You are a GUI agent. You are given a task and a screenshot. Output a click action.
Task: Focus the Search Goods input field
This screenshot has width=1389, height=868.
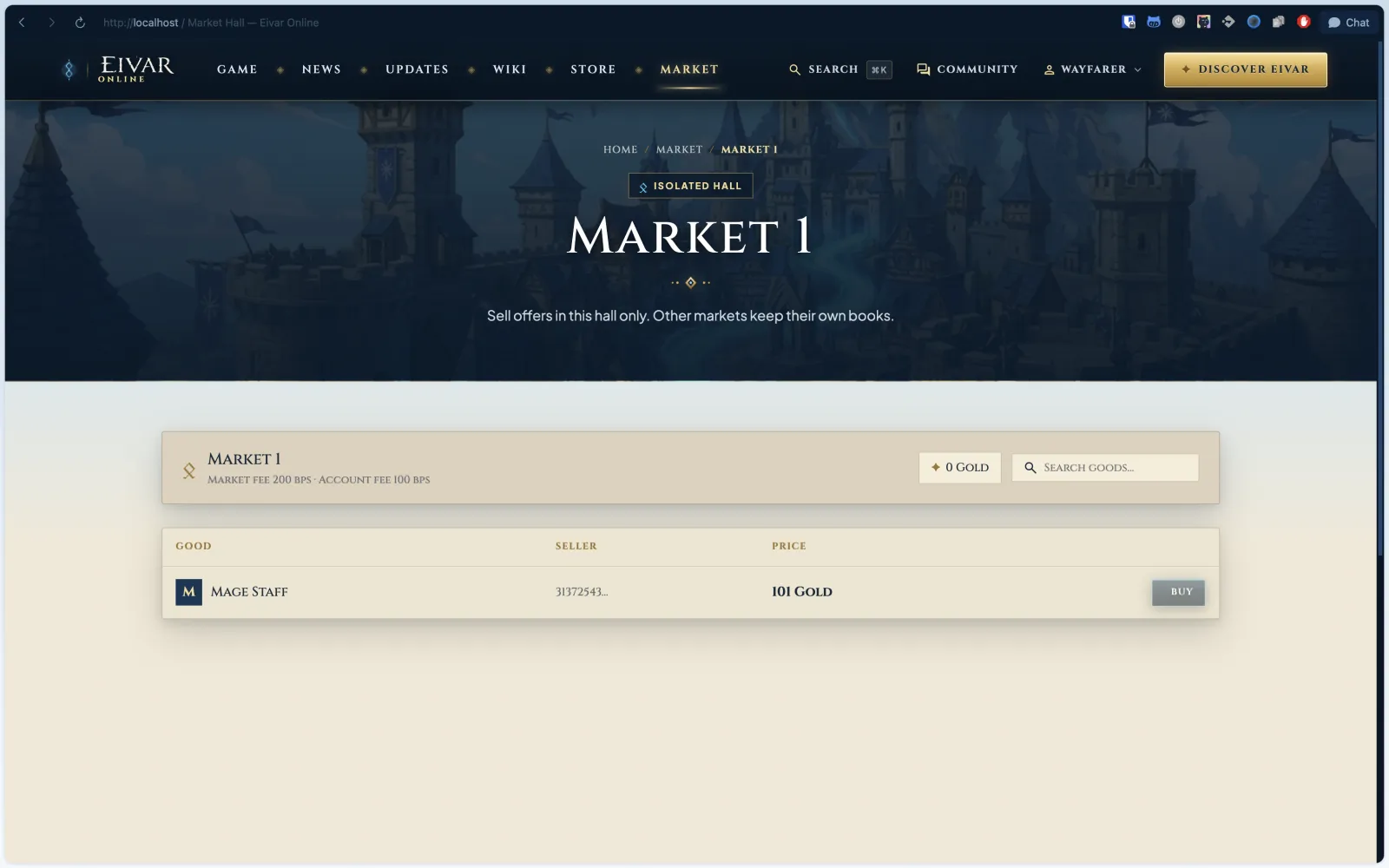[x=1105, y=468]
